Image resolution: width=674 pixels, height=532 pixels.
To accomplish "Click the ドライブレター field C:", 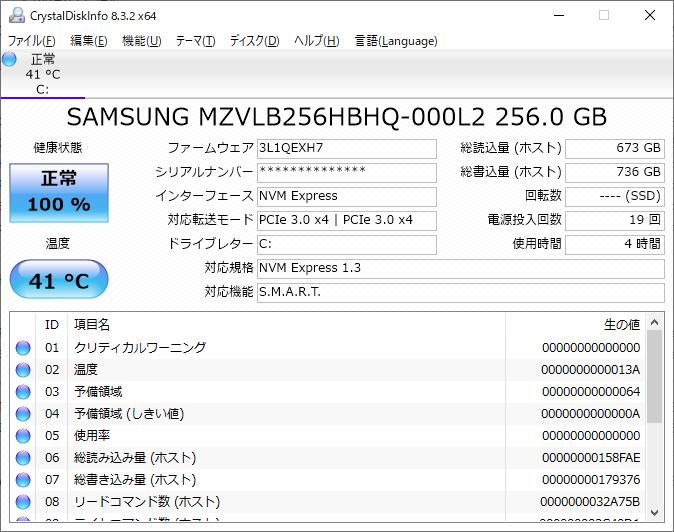I will (x=347, y=245).
